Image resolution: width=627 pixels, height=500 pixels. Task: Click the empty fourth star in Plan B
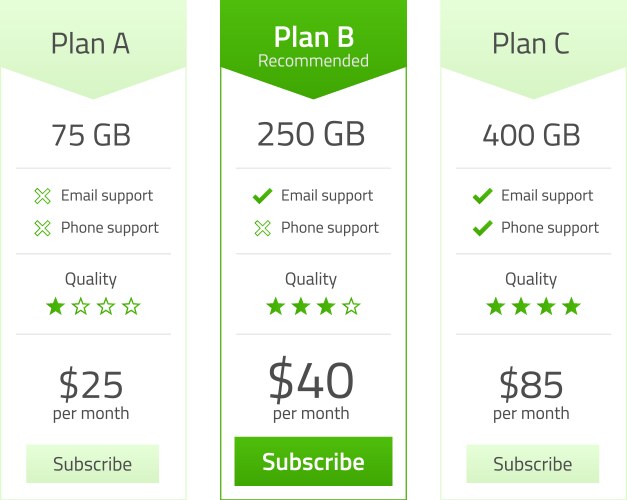pyautogui.click(x=351, y=307)
